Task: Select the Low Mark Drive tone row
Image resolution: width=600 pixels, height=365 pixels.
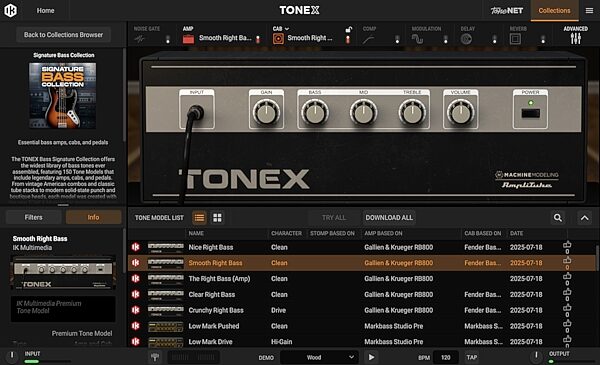Action: click(362, 342)
